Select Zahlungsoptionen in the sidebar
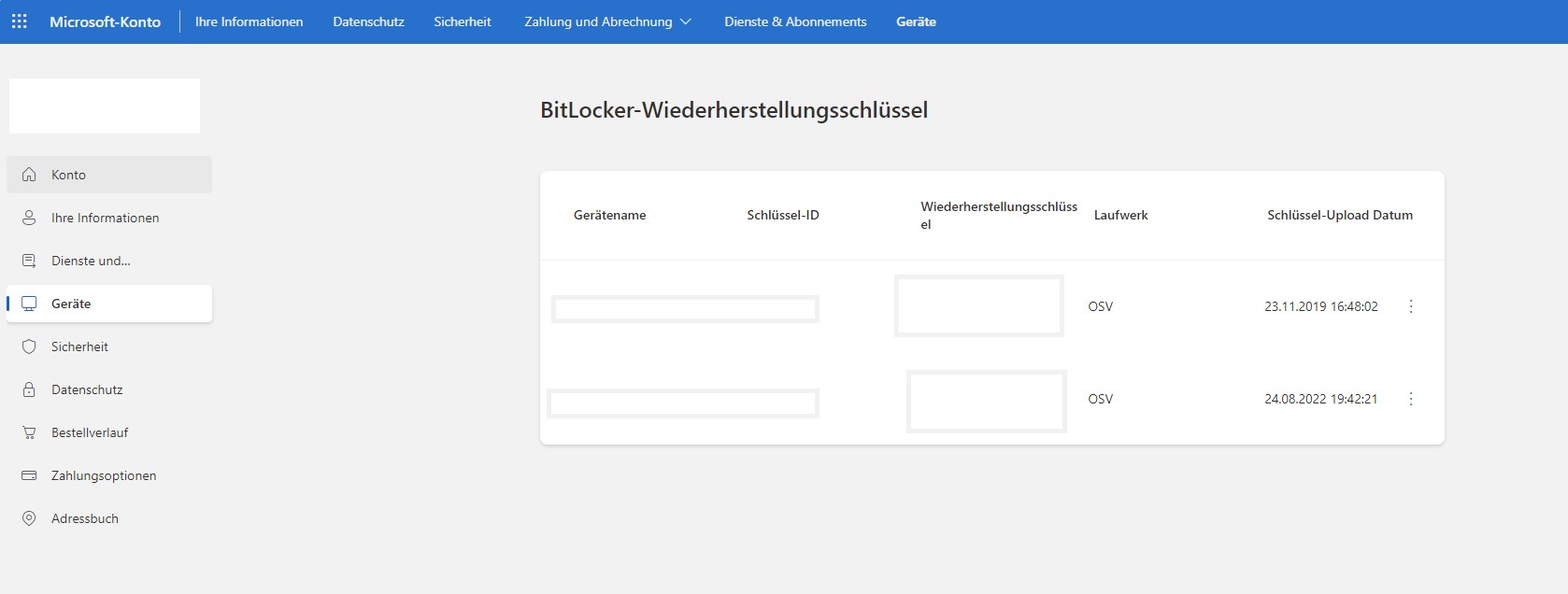The width and height of the screenshot is (1568, 594). click(109, 475)
